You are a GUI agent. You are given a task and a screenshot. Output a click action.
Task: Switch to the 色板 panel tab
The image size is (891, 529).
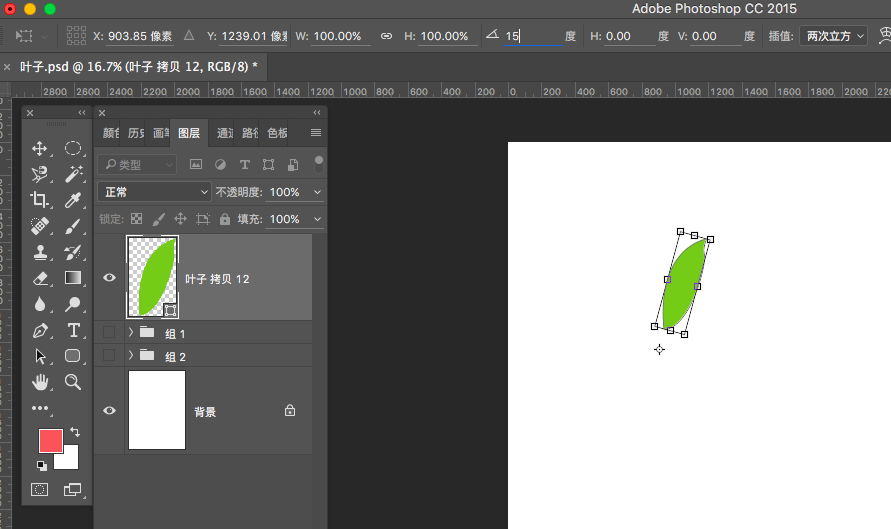[x=277, y=133]
